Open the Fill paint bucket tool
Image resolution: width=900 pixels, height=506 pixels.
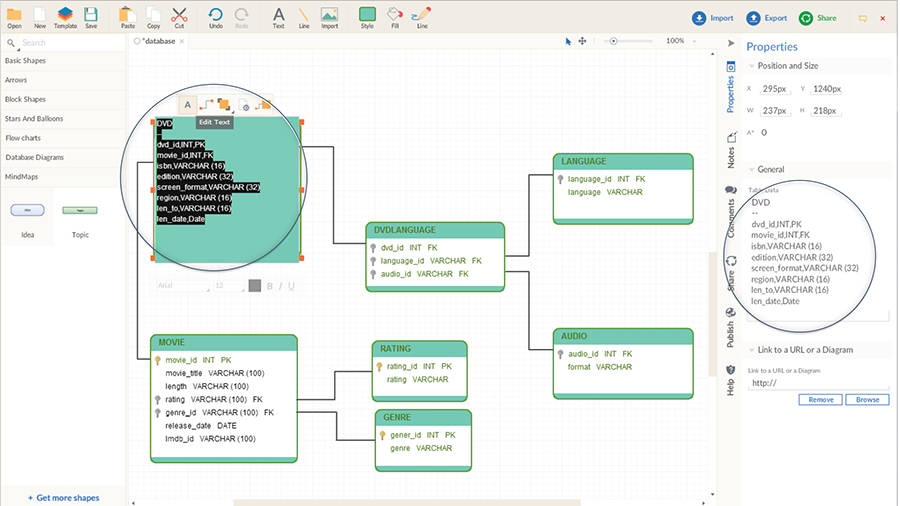tap(395, 15)
